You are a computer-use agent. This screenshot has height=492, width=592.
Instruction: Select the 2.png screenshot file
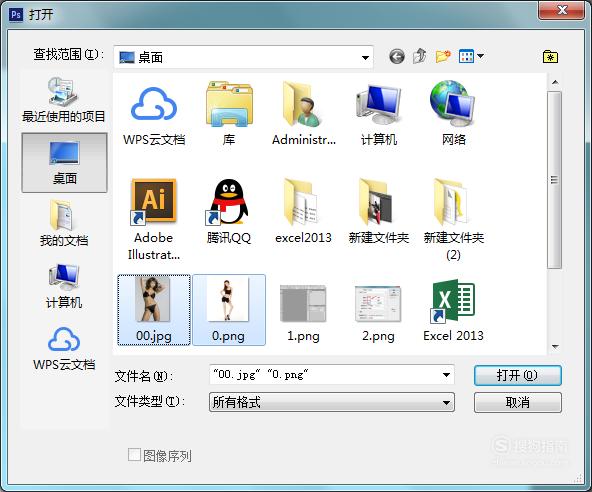pos(379,313)
